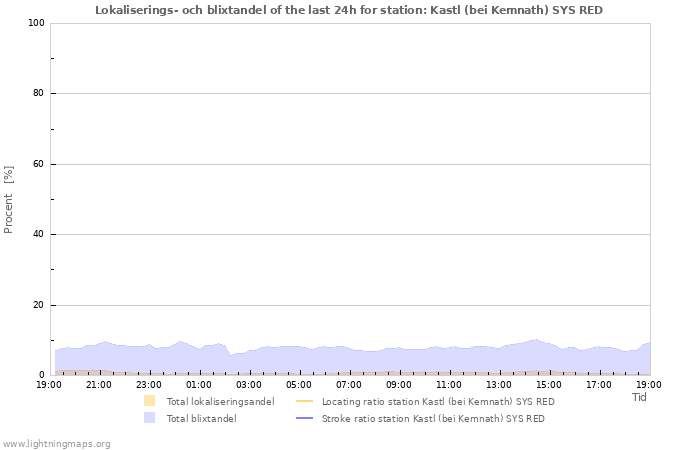
Task: Click the 'Procent [%]' vertical axis label
Action: click(9, 199)
